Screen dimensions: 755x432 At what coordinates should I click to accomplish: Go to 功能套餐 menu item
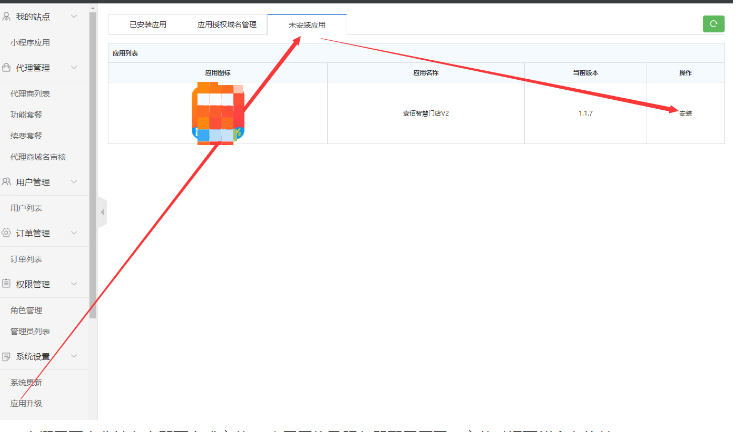(26, 115)
